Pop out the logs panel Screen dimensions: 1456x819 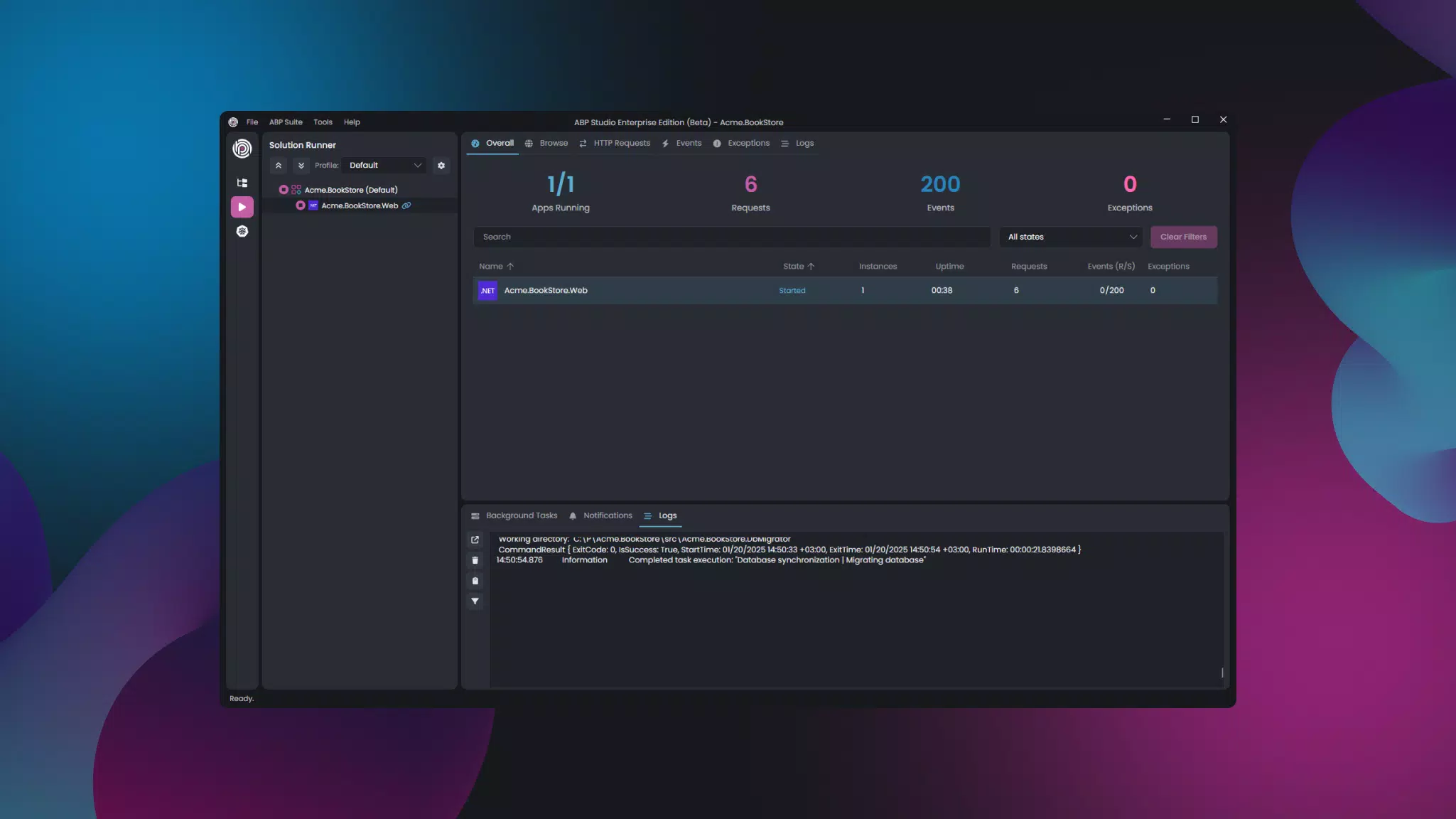coord(475,540)
